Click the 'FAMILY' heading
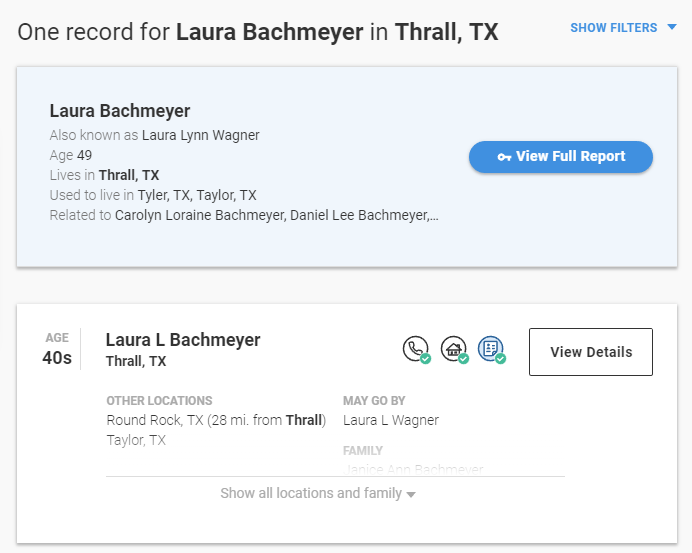The image size is (692, 553). (363, 451)
